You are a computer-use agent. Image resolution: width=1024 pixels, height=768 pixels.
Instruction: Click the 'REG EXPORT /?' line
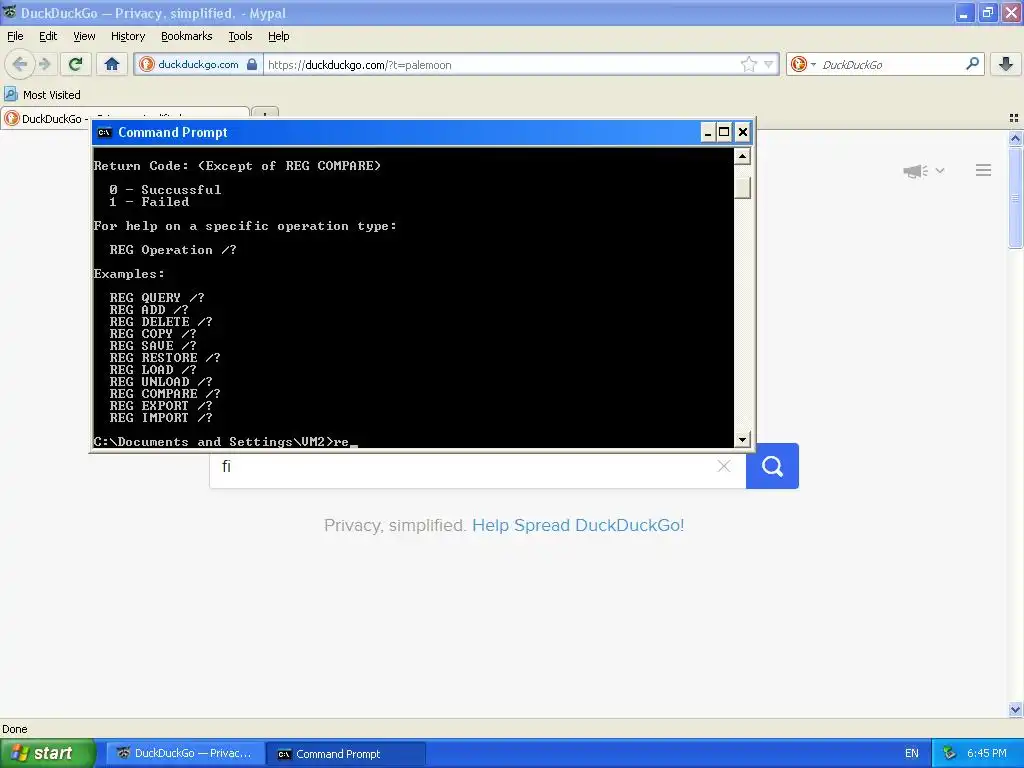pyautogui.click(x=161, y=406)
